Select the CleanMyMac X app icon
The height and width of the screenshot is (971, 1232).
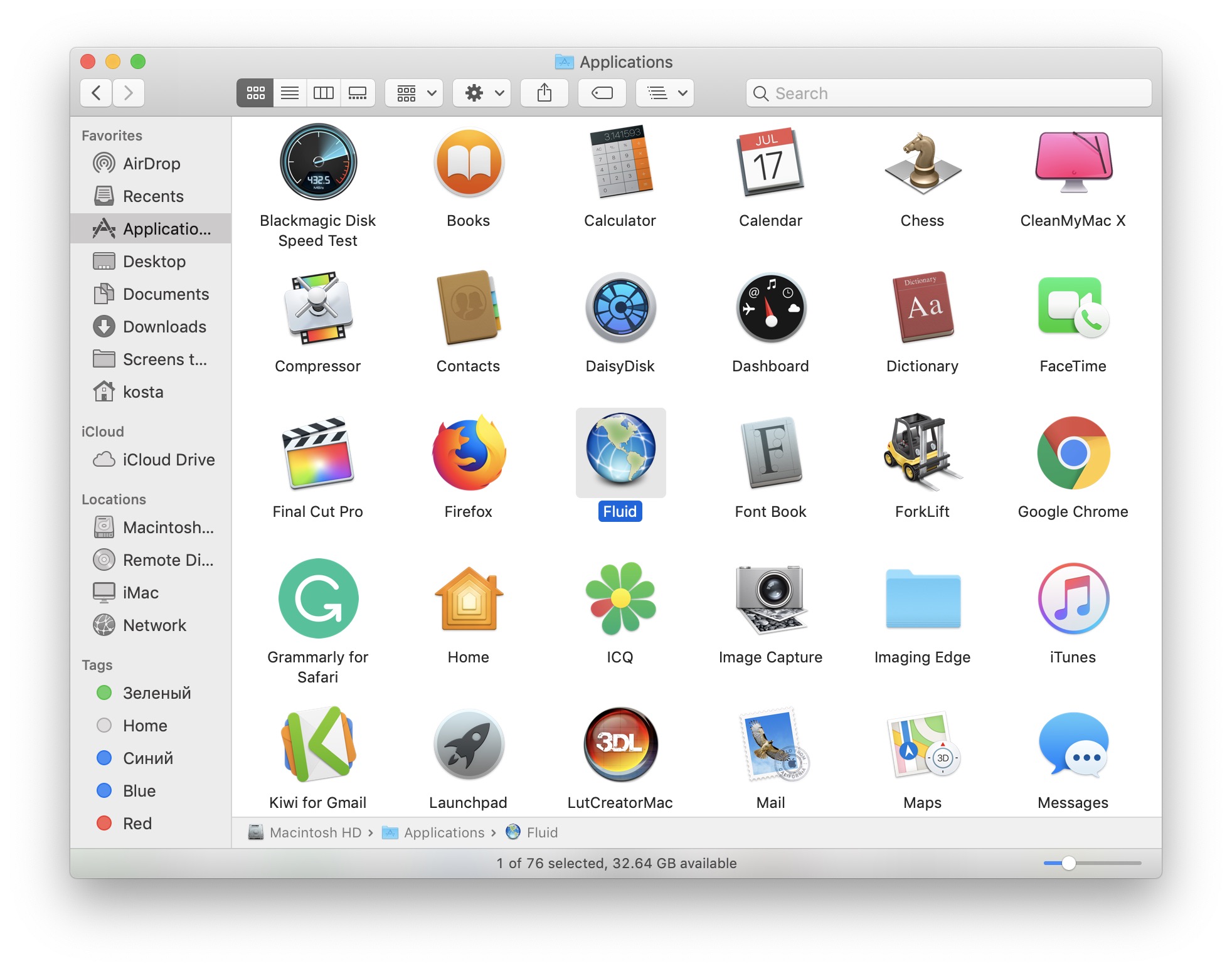(1073, 162)
